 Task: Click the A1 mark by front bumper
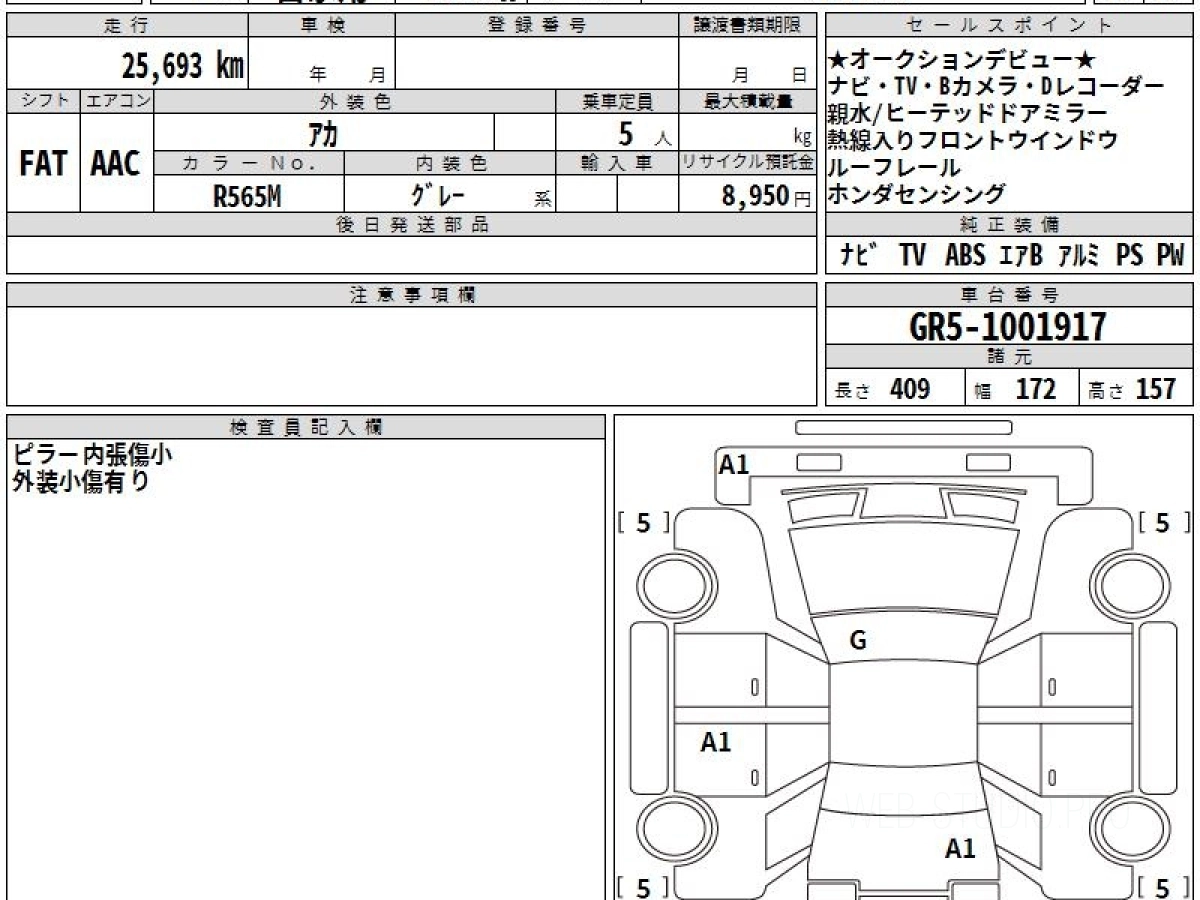734,464
